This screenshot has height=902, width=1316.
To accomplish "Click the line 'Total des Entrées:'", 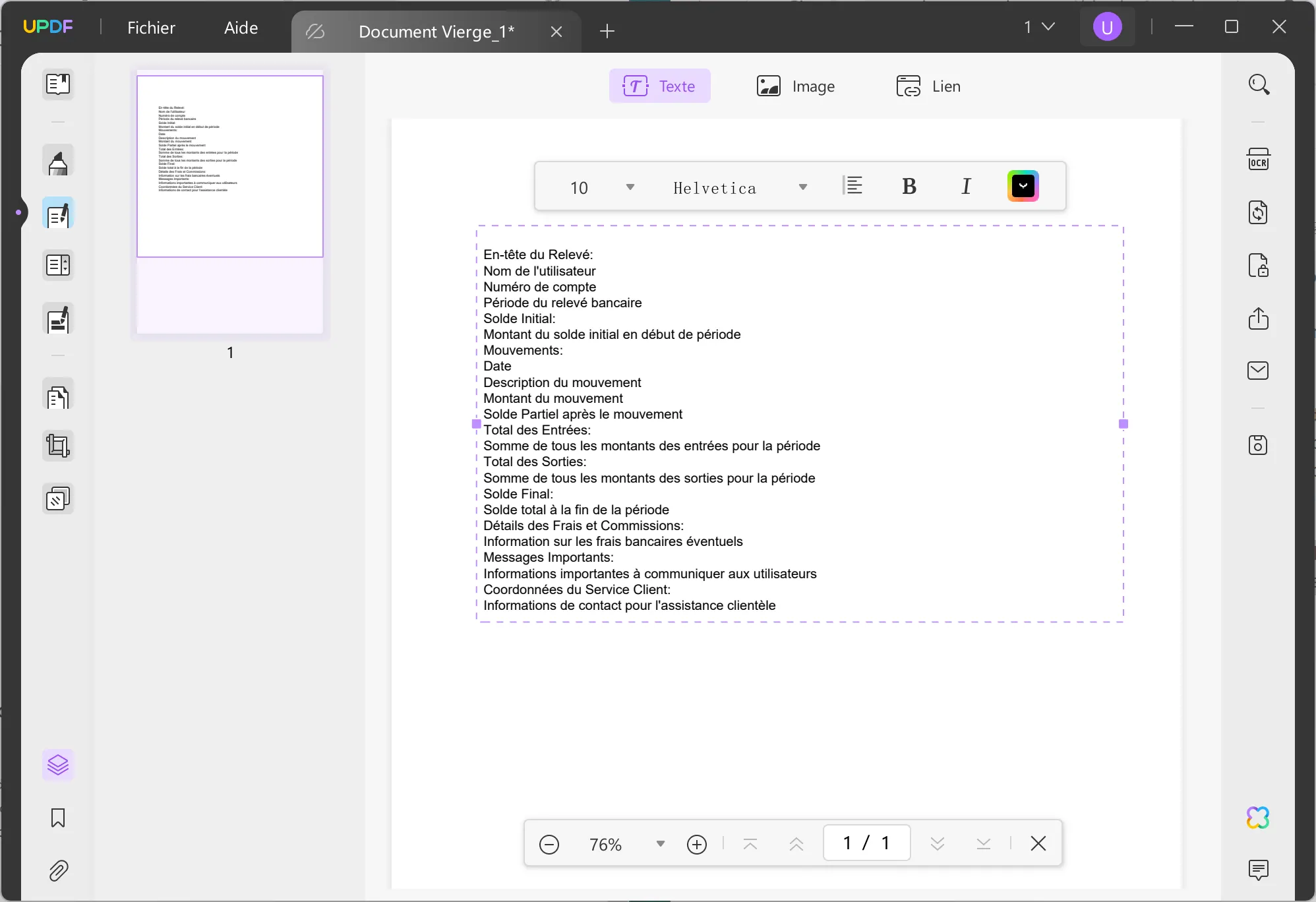I will [537, 430].
